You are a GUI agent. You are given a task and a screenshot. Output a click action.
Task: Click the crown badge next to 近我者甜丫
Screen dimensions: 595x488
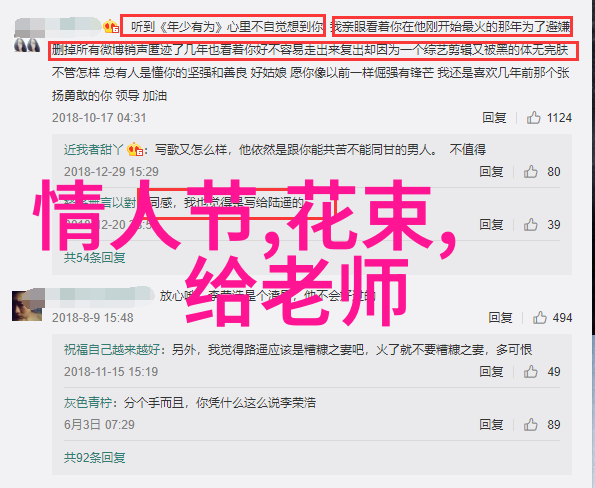coord(135,150)
